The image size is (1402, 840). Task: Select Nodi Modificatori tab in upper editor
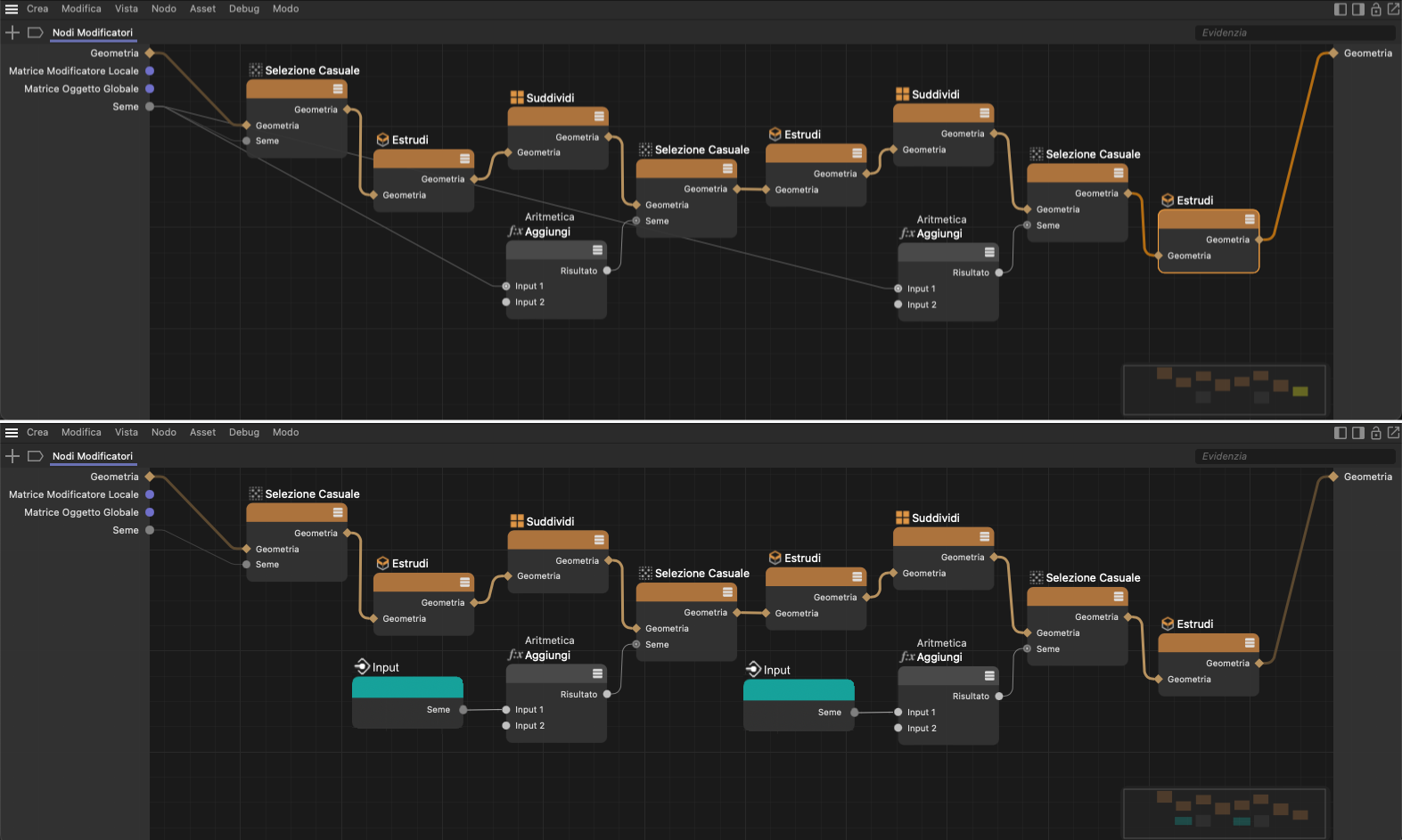tap(93, 33)
